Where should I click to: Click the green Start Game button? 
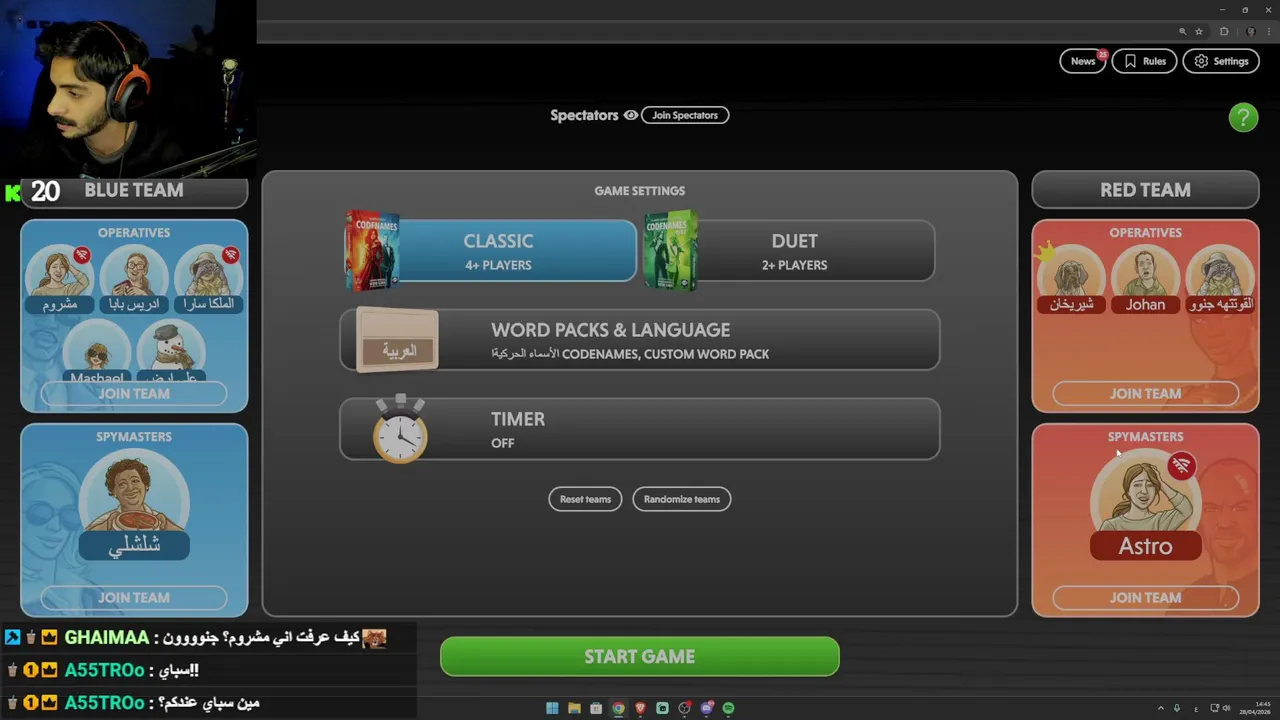[x=639, y=657]
